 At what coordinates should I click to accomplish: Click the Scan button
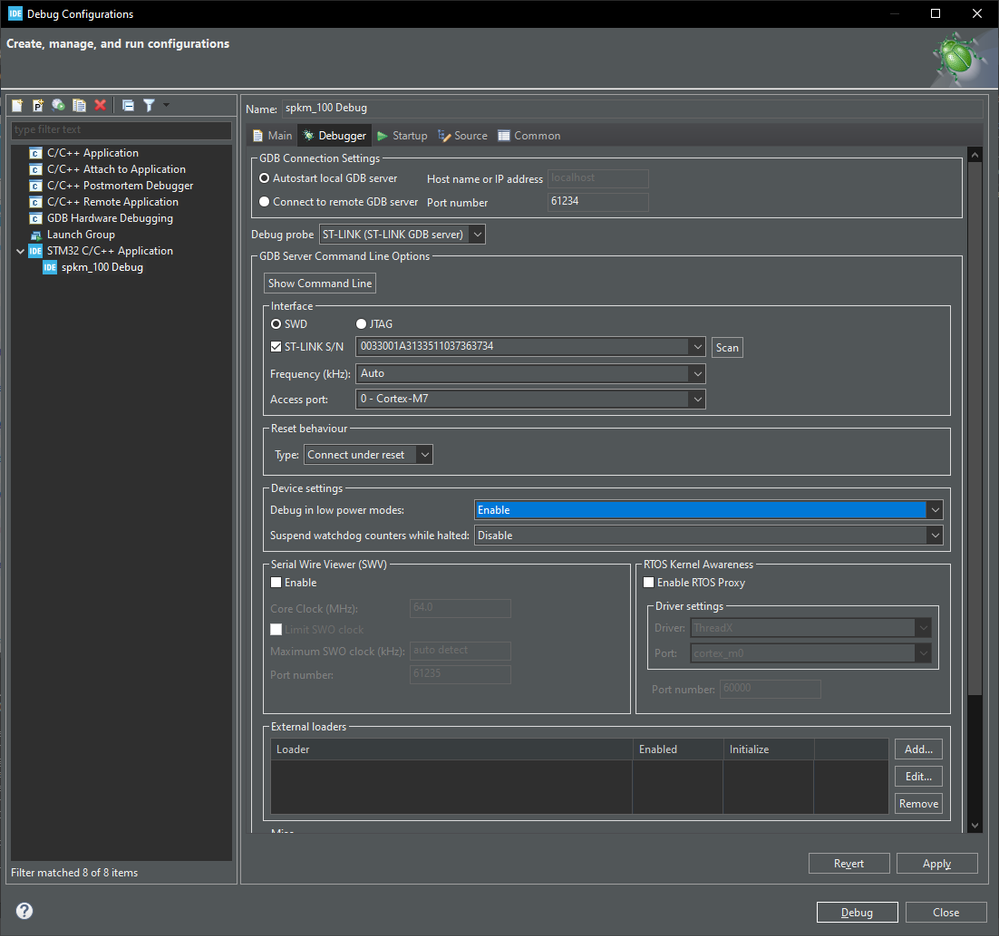pos(727,348)
